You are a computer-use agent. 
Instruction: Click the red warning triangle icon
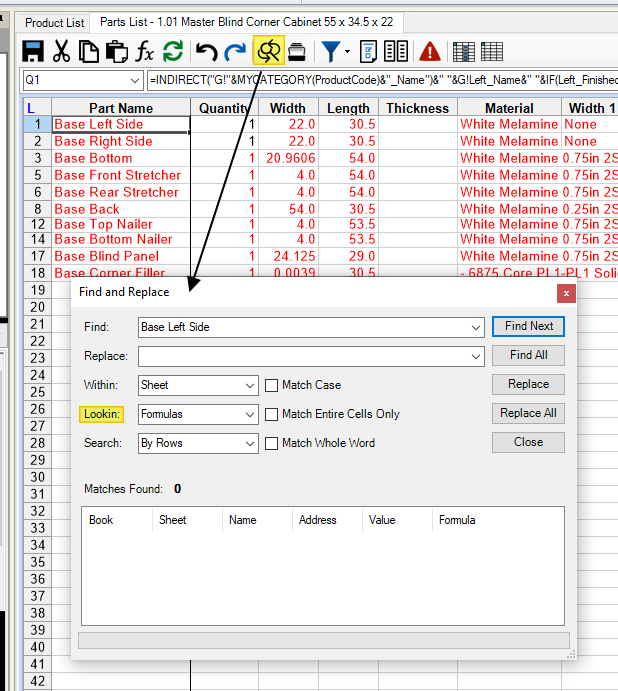[430, 51]
